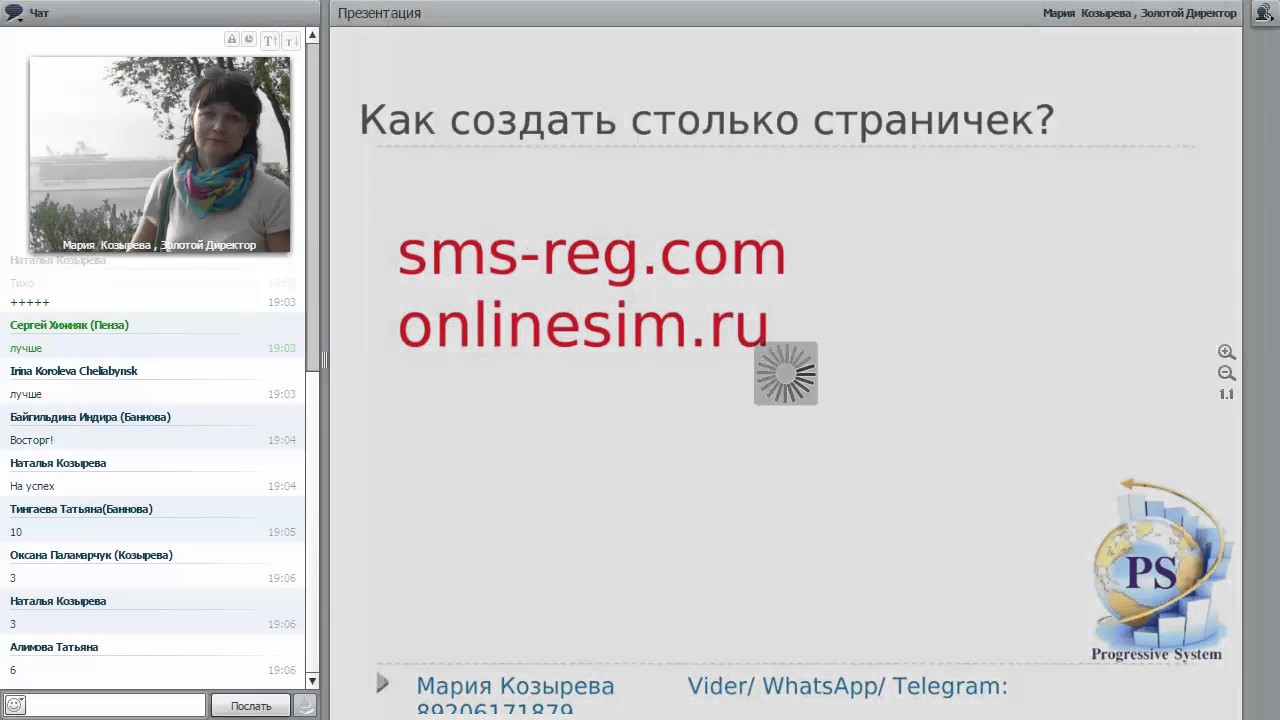The height and width of the screenshot is (720, 1280).
Task: Click the presenter webcam video thumbnail
Action: pyautogui.click(x=160, y=154)
